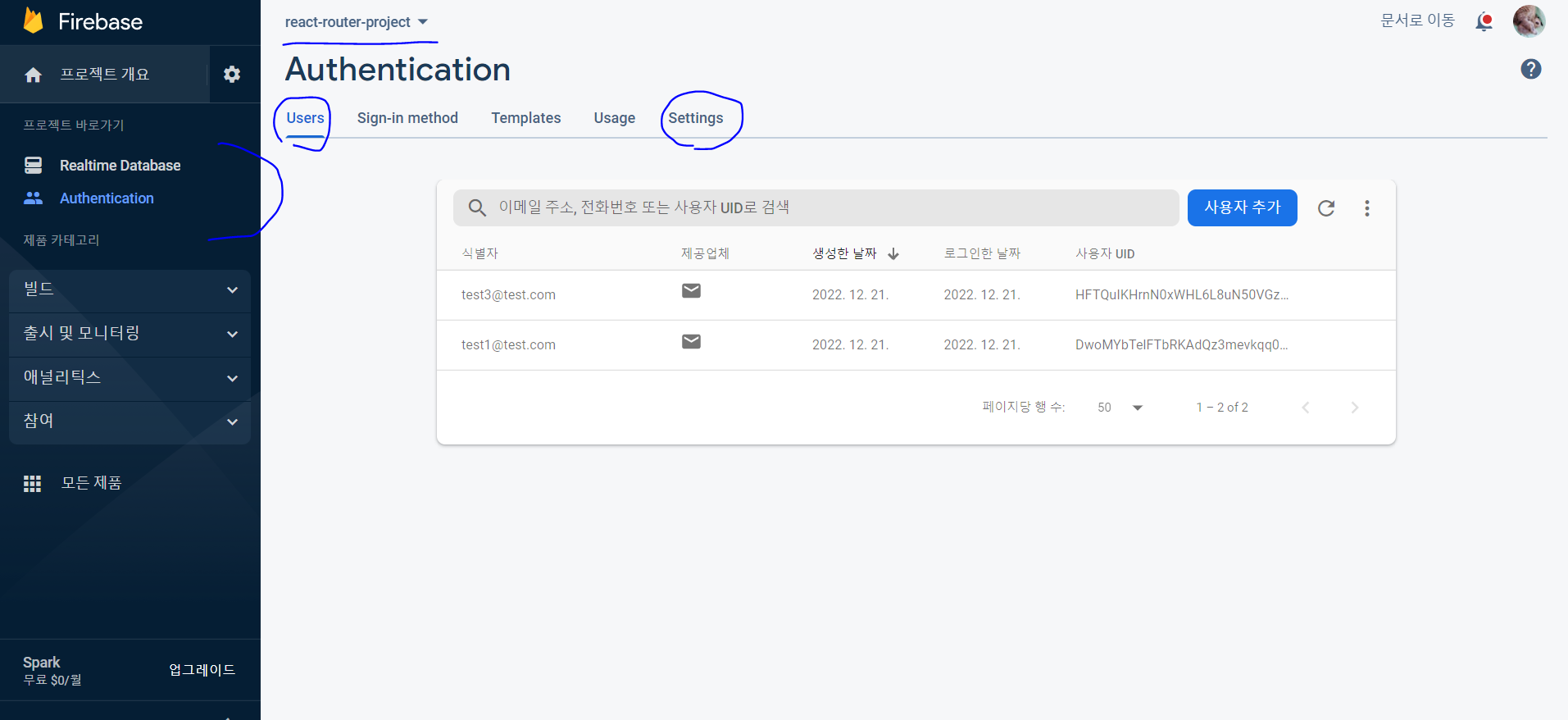Open rows per page dropdown showing 50
Viewport: 1568px width, 720px height.
tap(1120, 408)
